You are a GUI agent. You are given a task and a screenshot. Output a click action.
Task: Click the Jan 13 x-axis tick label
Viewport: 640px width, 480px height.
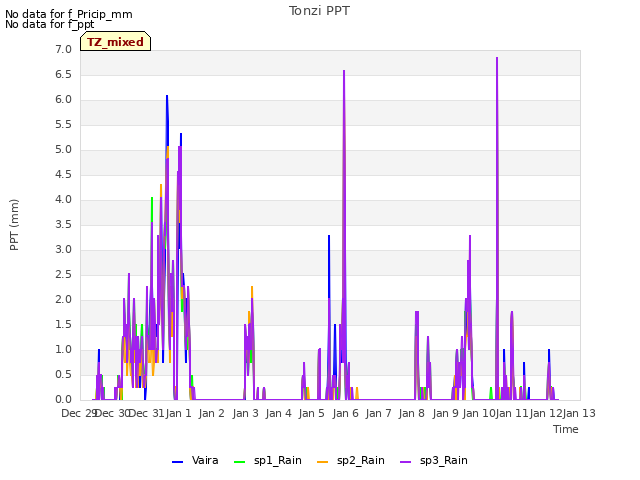click(x=579, y=413)
